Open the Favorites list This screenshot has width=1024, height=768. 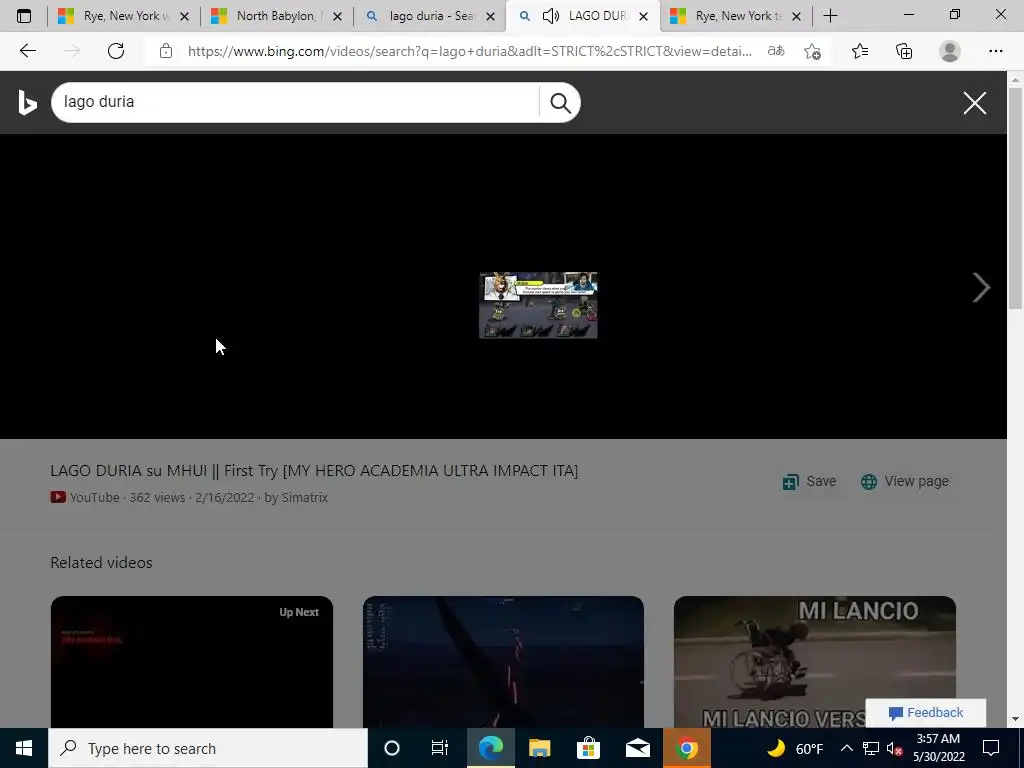(860, 51)
